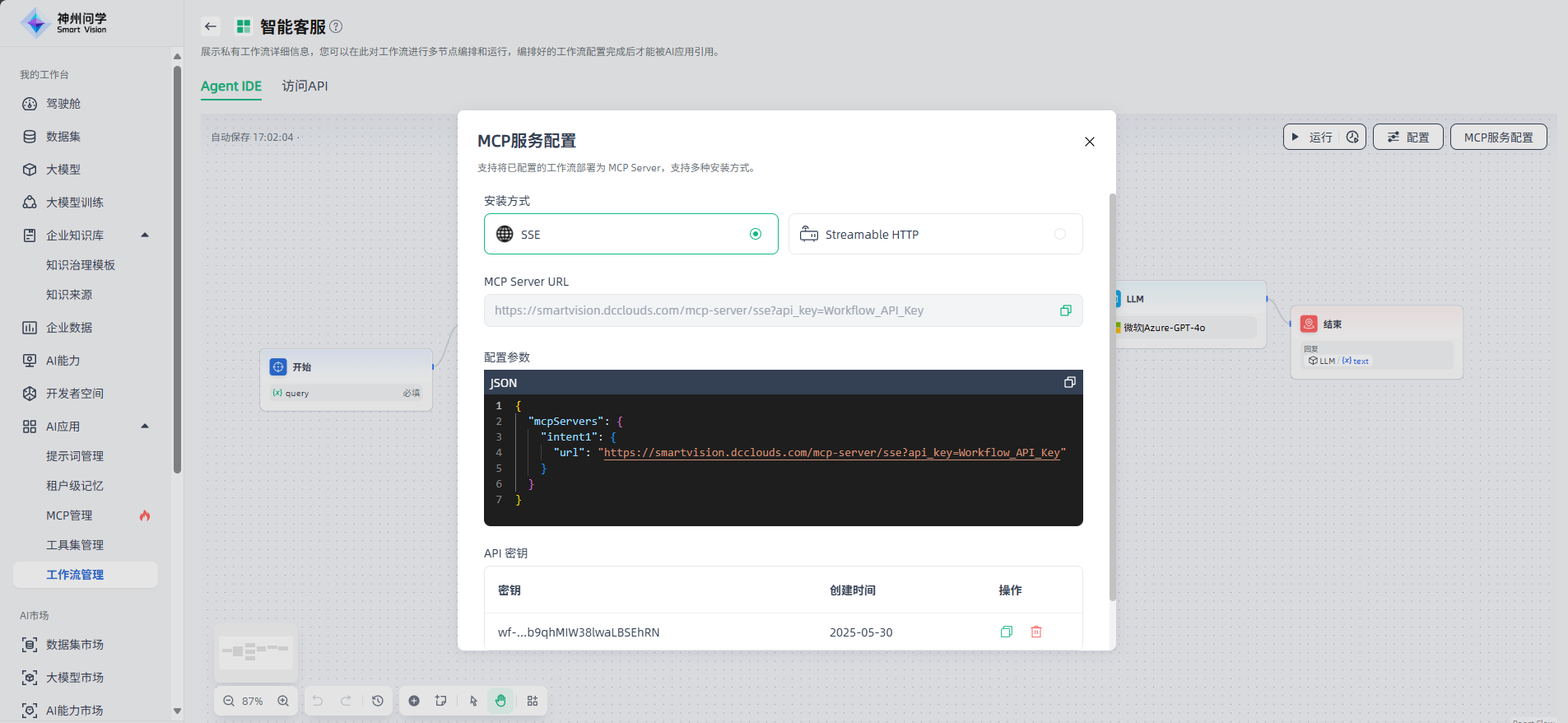Click the url link in JSON code
Screen dimensions: 1568x723
point(831,453)
